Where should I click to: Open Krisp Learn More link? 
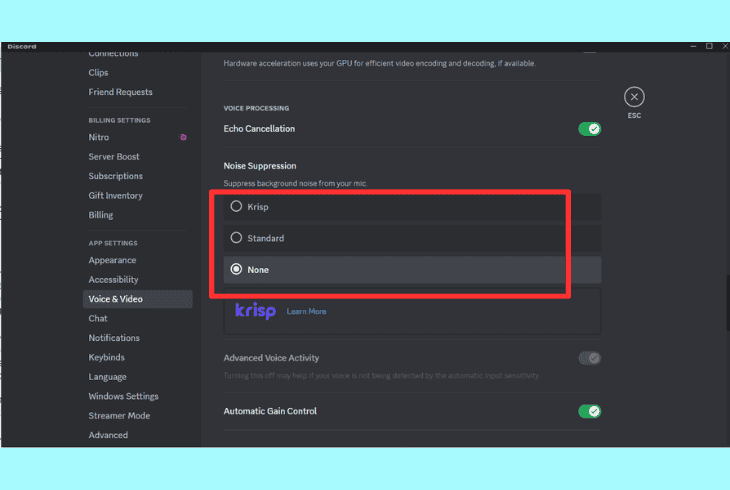coord(306,312)
